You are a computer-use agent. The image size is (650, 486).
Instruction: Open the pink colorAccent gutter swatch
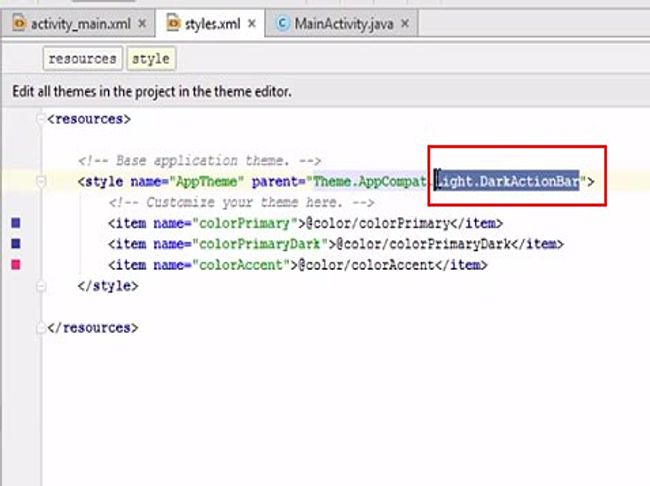[x=16, y=265]
